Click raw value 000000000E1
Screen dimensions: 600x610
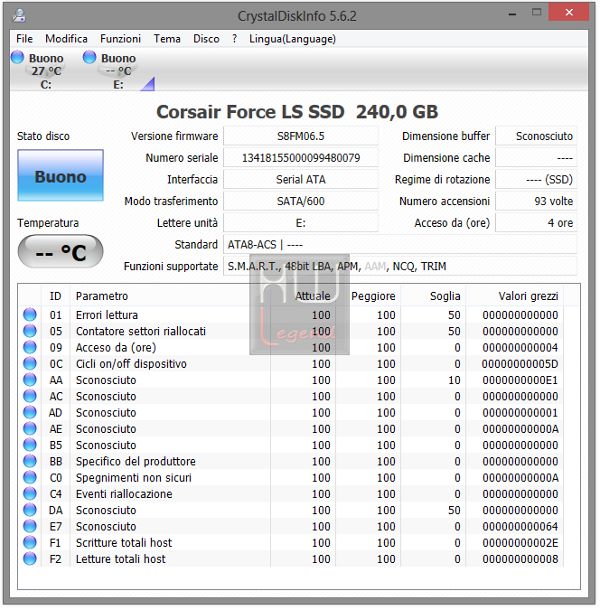pos(520,380)
